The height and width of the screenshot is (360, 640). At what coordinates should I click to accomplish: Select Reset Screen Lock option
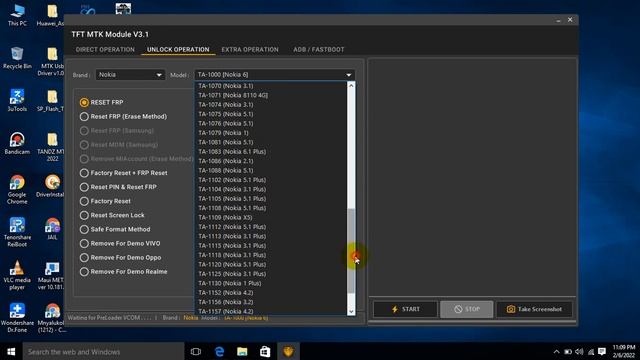pos(112,215)
